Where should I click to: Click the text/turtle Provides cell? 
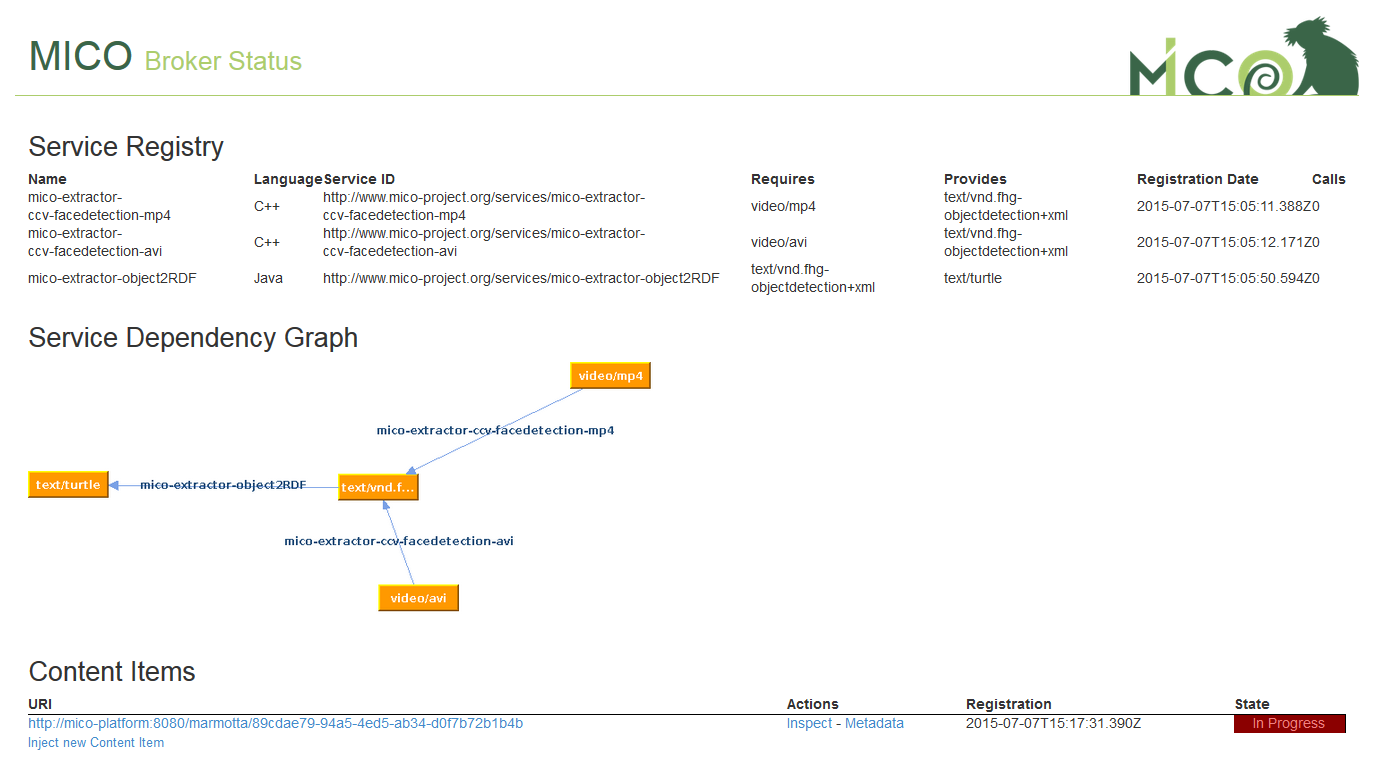pos(973,278)
